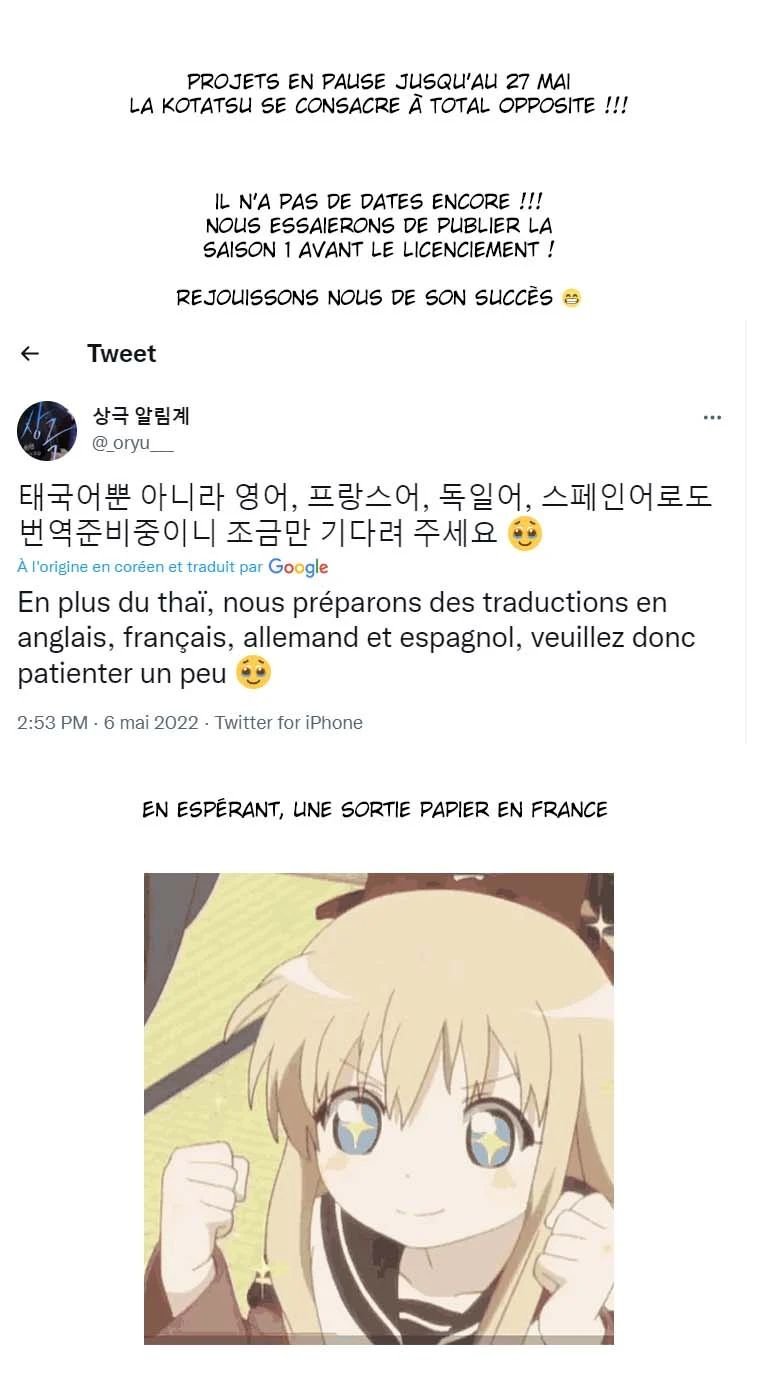Screen dimensions: 758x1398
Task: Click 'IL N'A PAS DE DATES ENCORE' line
Action: click(x=379, y=203)
